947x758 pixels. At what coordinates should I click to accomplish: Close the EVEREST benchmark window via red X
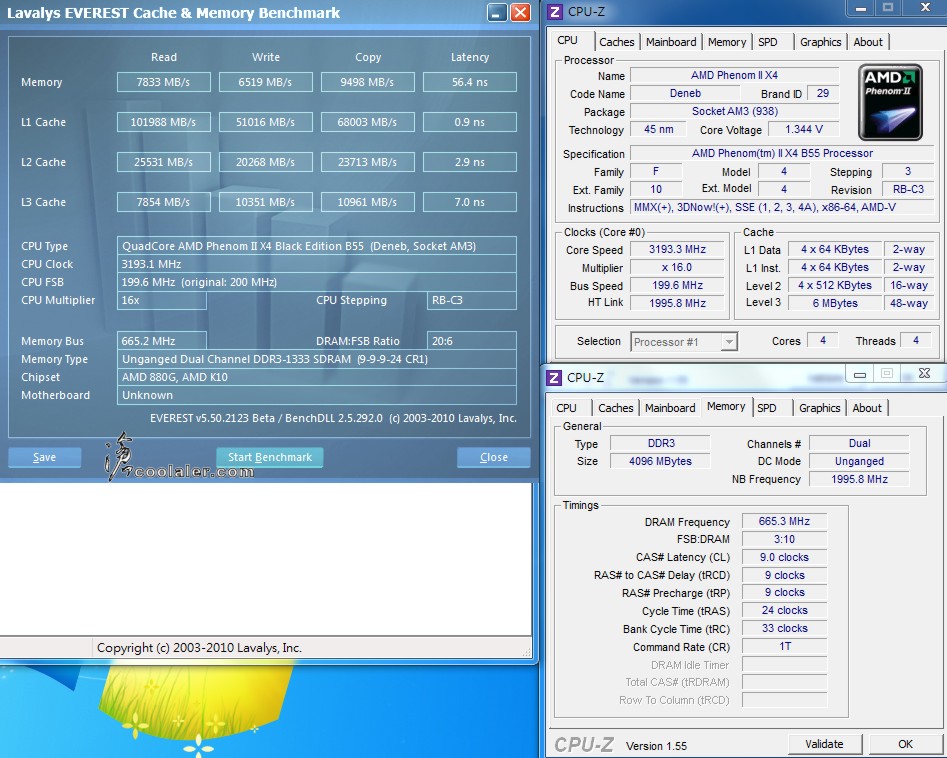coord(520,12)
